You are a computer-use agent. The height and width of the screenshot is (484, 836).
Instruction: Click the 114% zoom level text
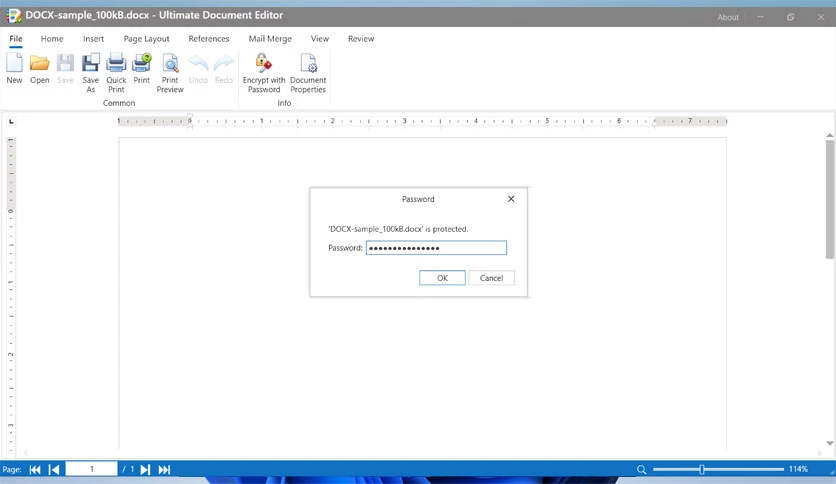(798, 469)
